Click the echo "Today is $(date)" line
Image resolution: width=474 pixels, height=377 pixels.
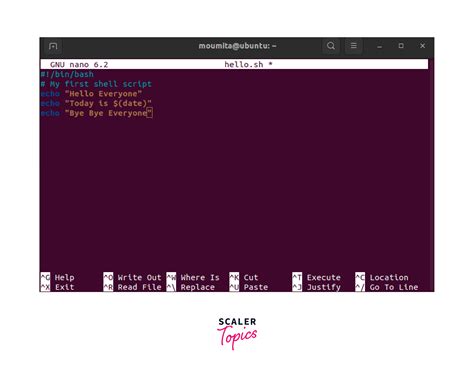pos(96,104)
